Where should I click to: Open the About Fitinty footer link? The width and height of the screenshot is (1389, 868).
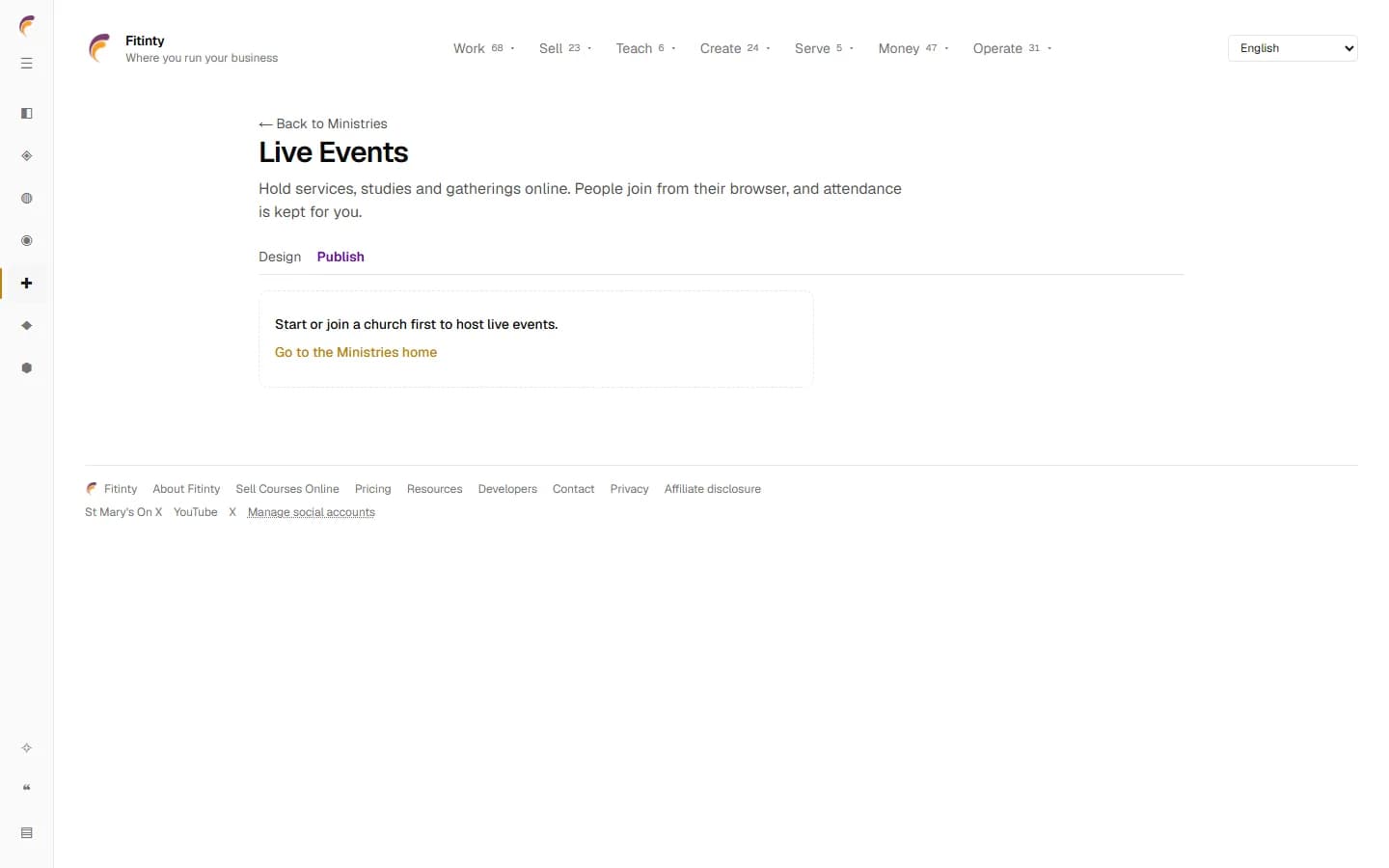coord(186,489)
